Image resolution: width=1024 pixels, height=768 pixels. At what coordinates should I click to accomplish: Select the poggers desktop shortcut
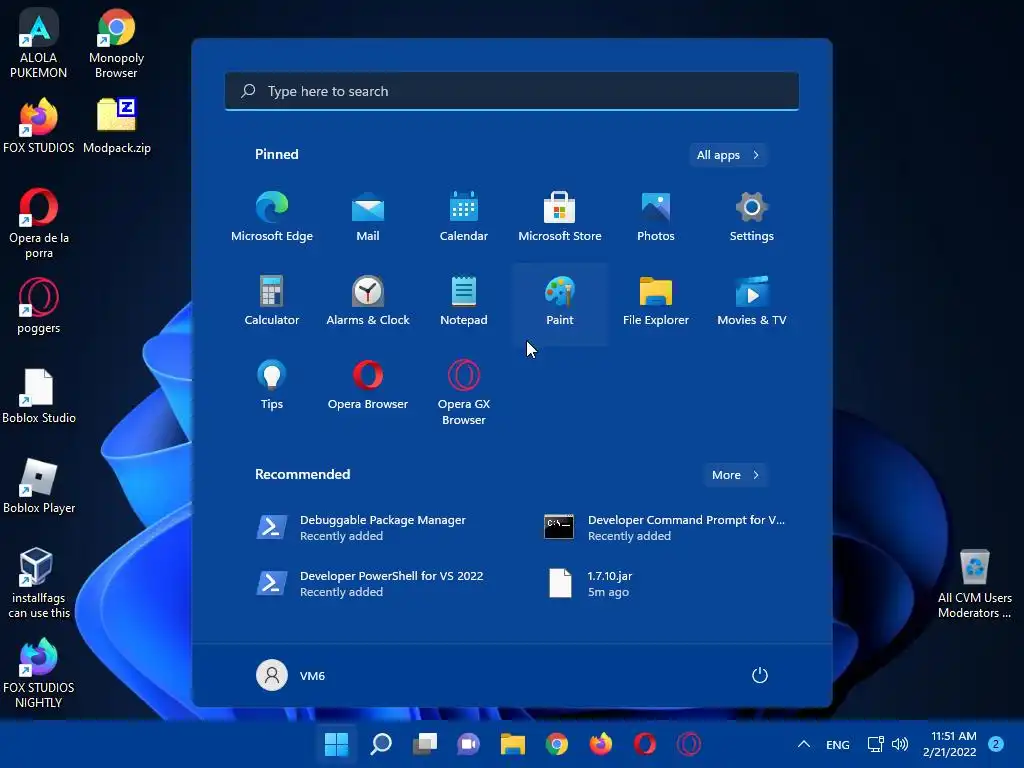click(39, 306)
